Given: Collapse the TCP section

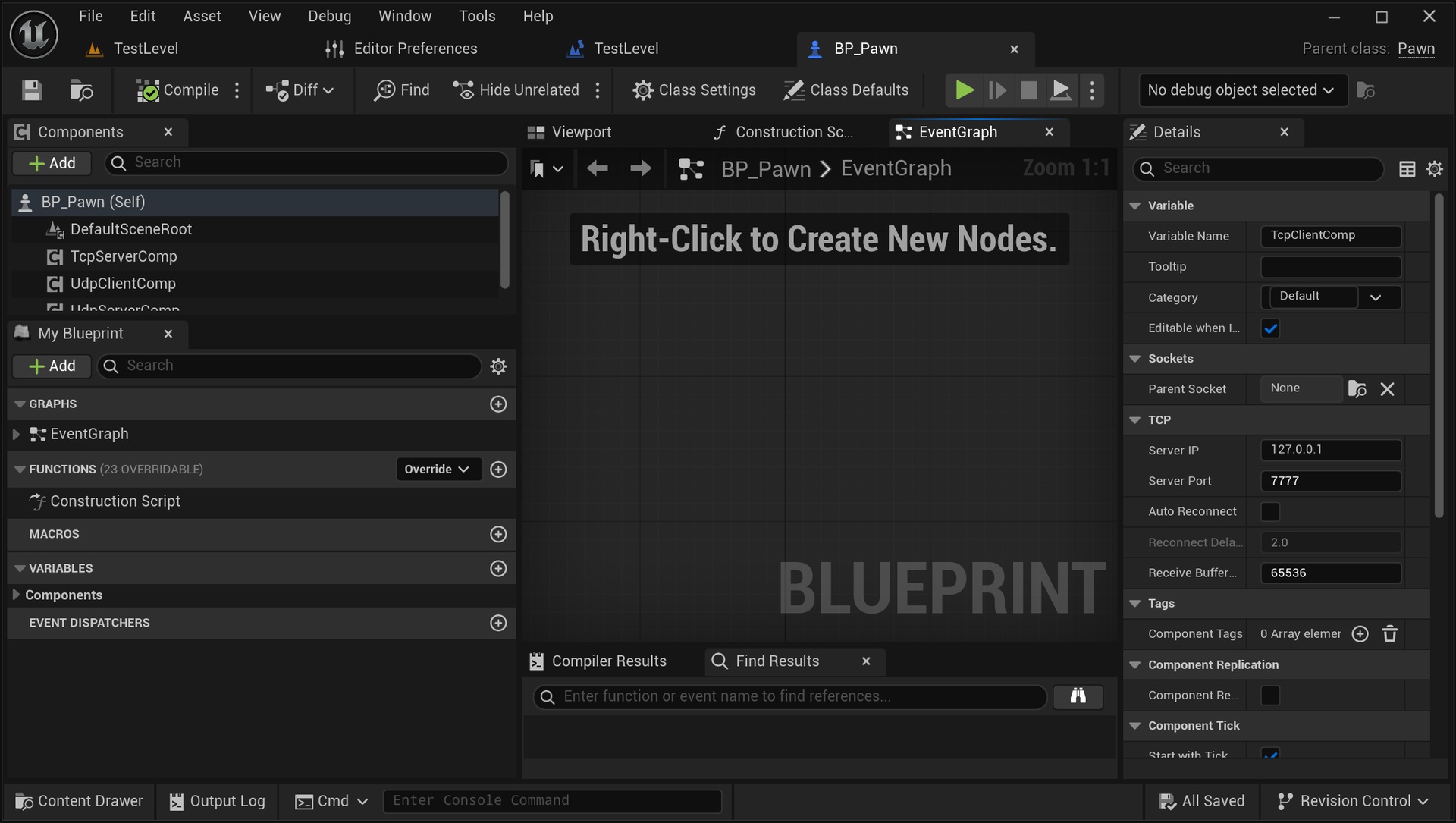Looking at the screenshot, I should 1135,420.
